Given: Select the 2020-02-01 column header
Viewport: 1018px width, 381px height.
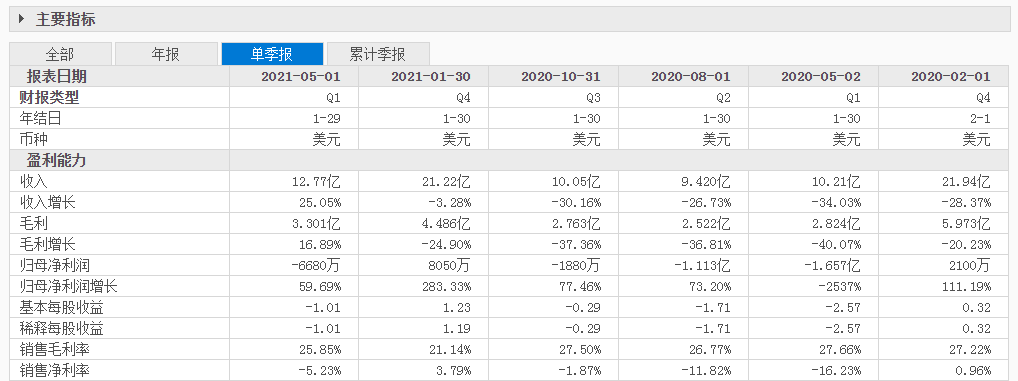Looking at the screenshot, I should (950, 77).
